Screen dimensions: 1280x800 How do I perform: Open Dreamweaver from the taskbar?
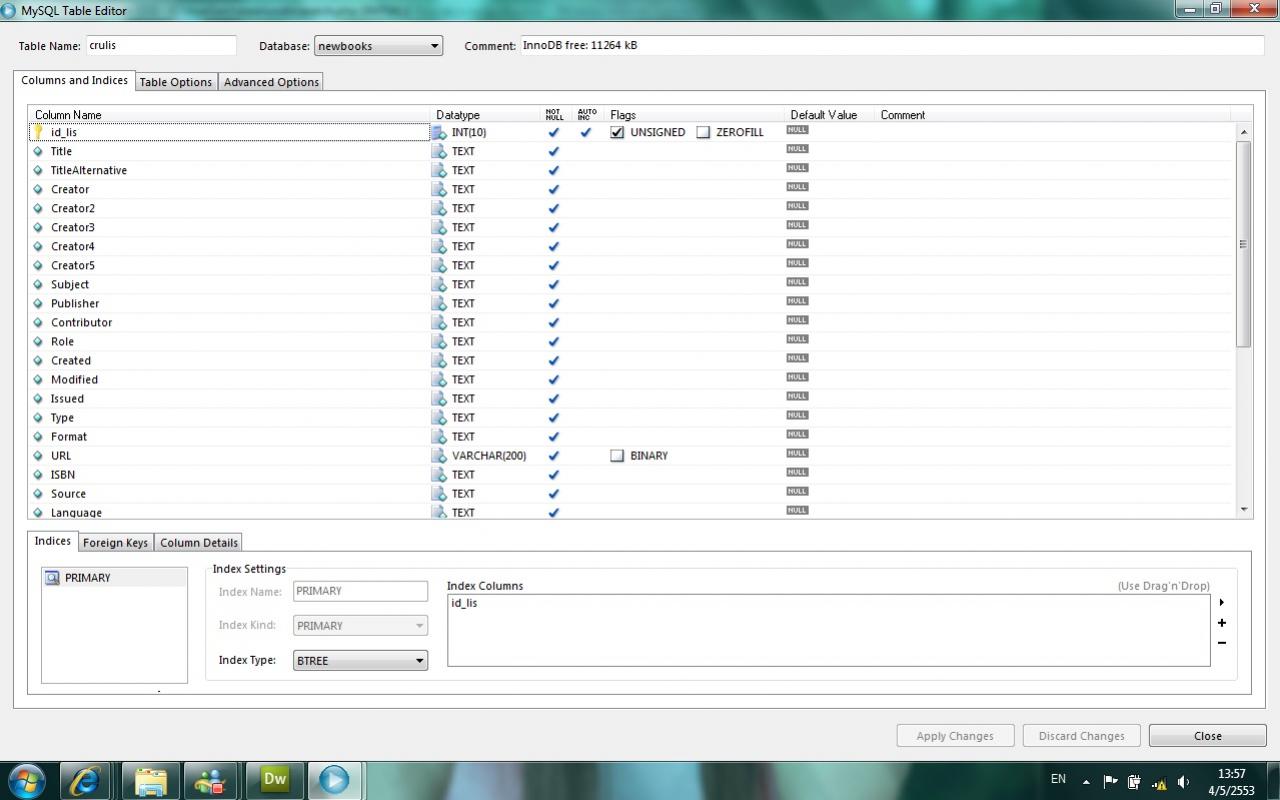pyautogui.click(x=274, y=780)
